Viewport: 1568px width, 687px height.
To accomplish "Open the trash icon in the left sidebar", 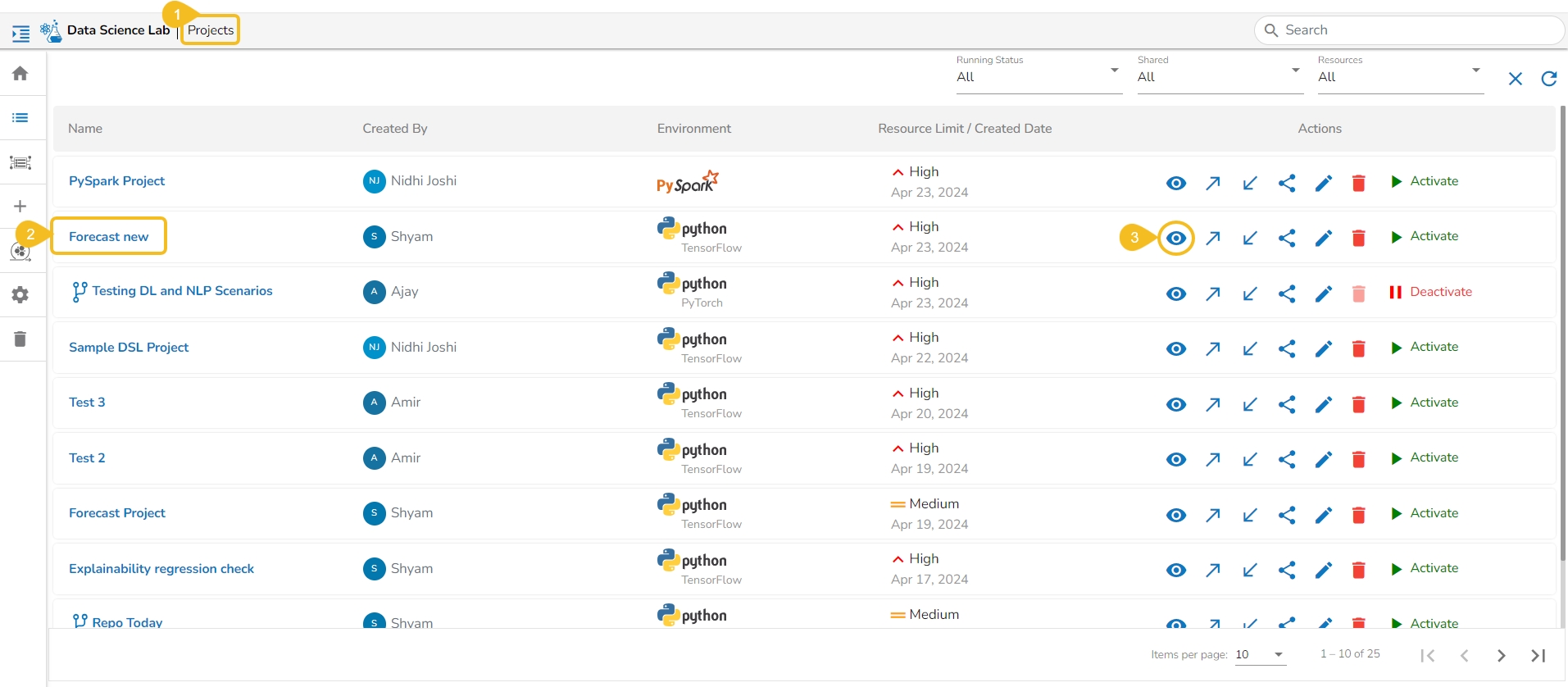I will pos(20,339).
